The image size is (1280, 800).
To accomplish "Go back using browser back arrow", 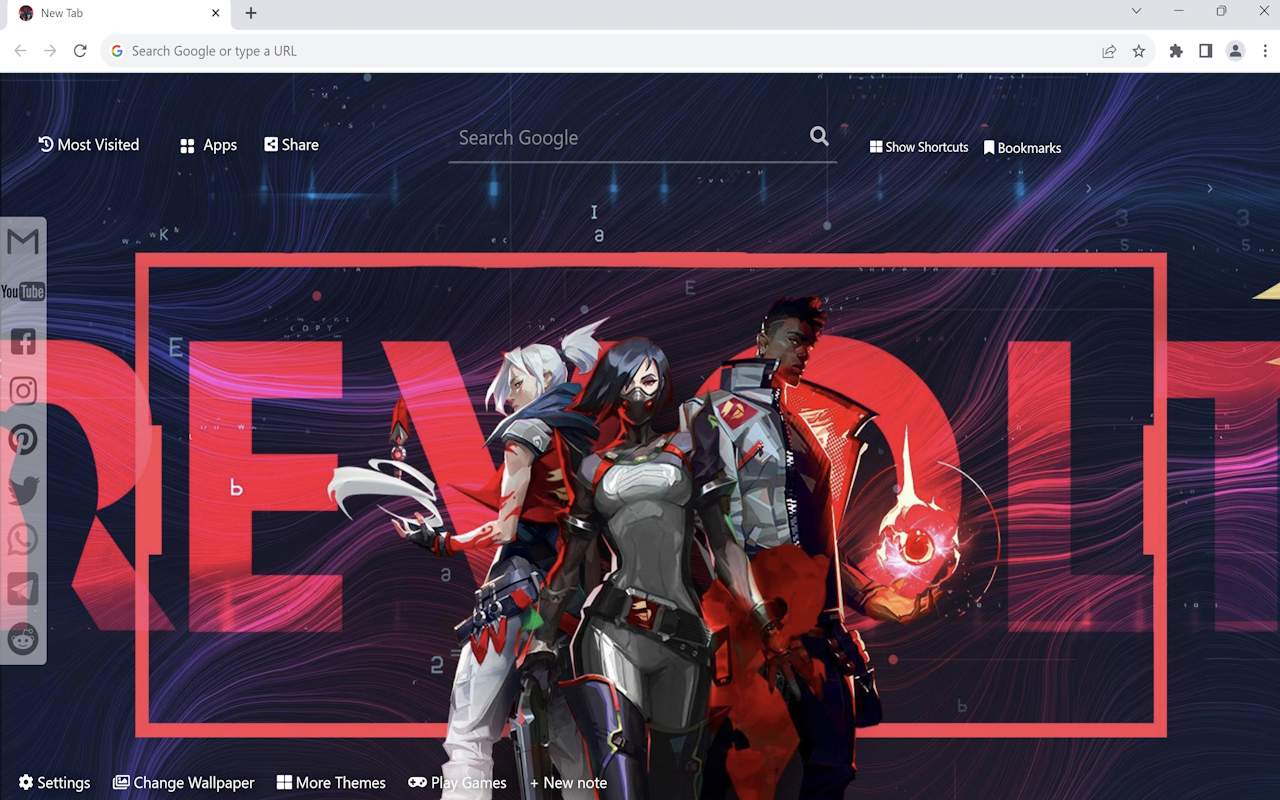I will (20, 51).
